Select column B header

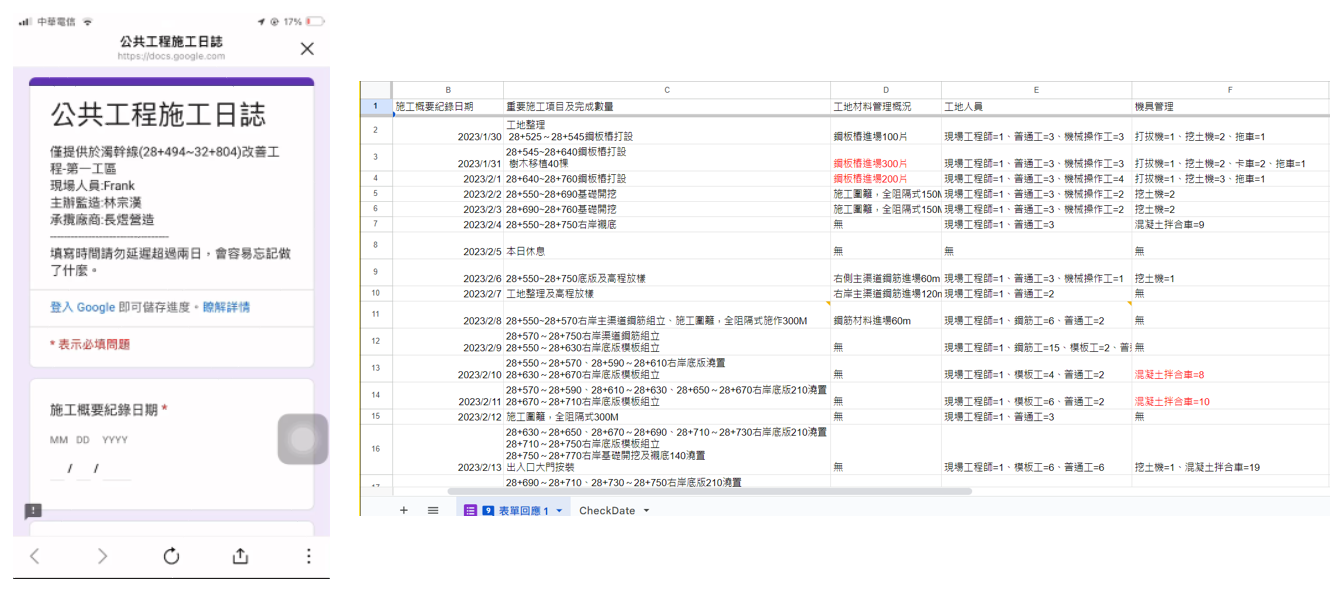[448, 90]
